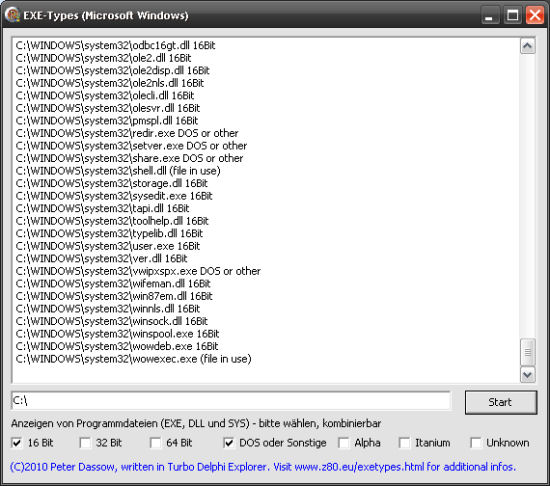
Task: Minimize the EXE-Types window
Action: (x=489, y=15)
